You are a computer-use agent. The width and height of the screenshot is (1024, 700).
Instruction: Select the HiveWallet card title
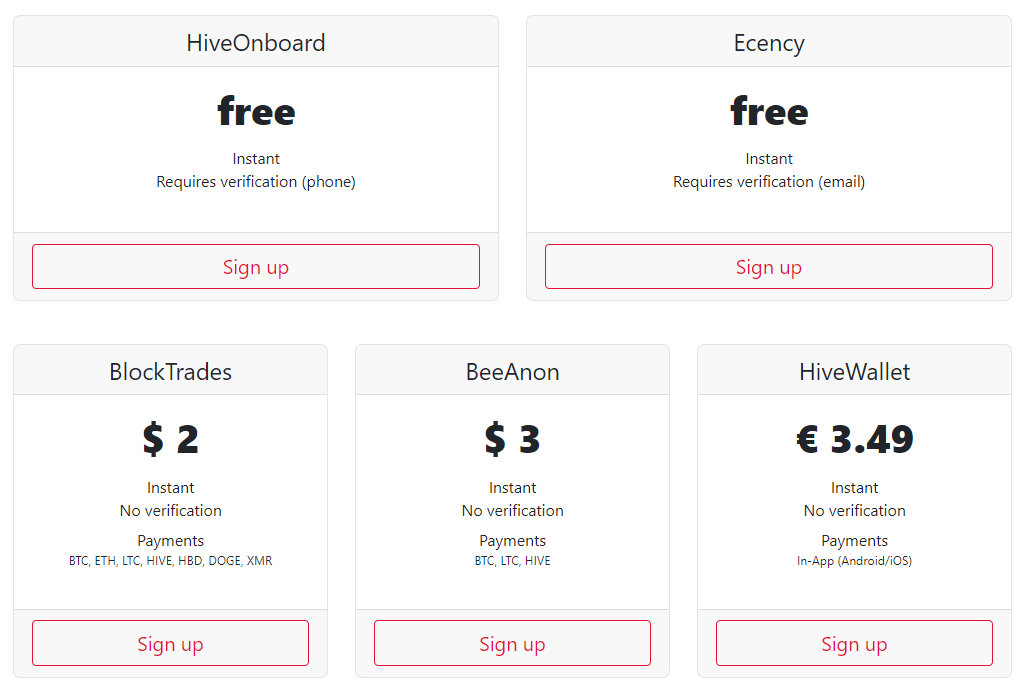(854, 372)
